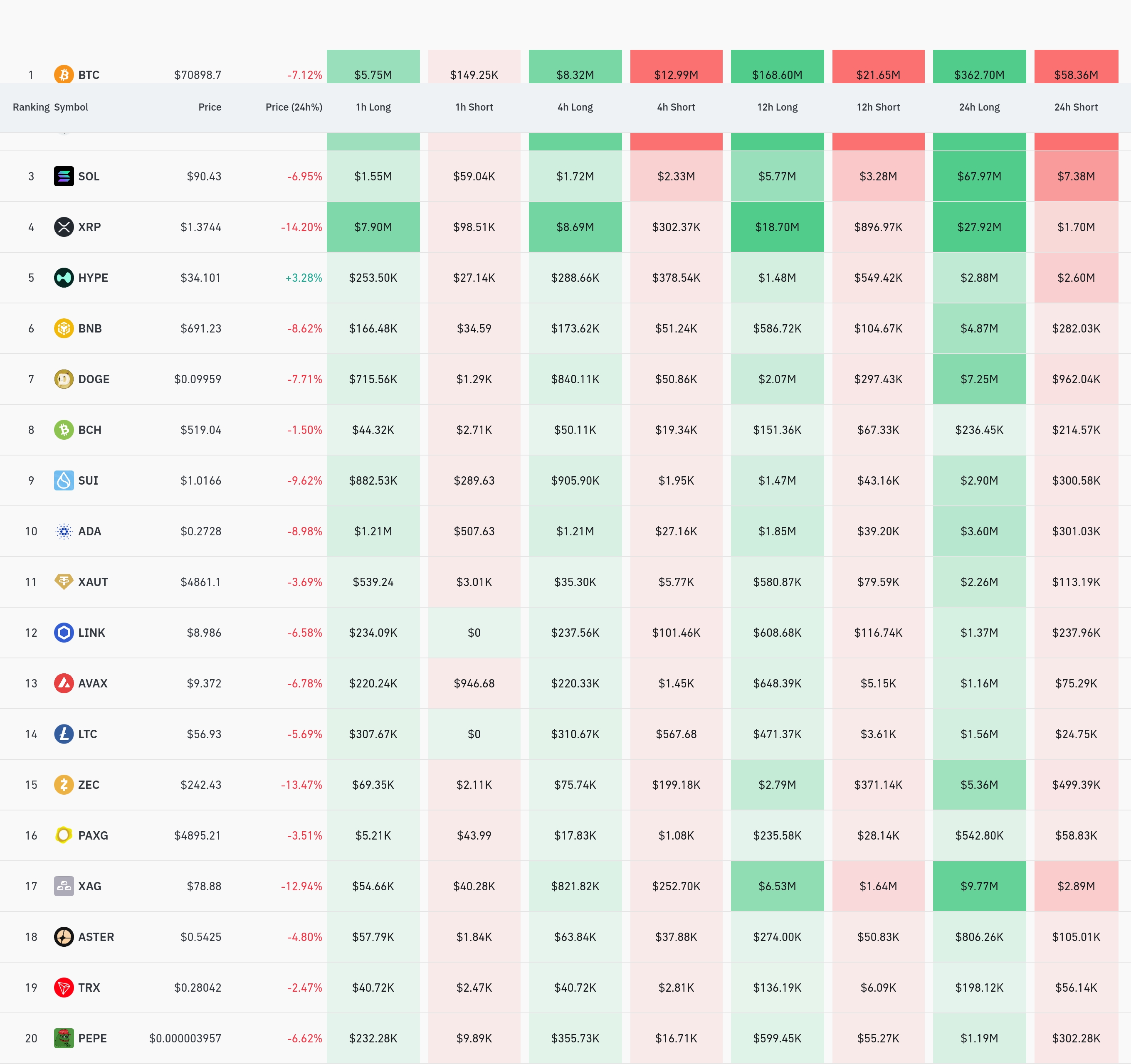Screen dimensions: 1131x1064
Task: Sort by the 24h Short column header
Action: coord(1075,107)
